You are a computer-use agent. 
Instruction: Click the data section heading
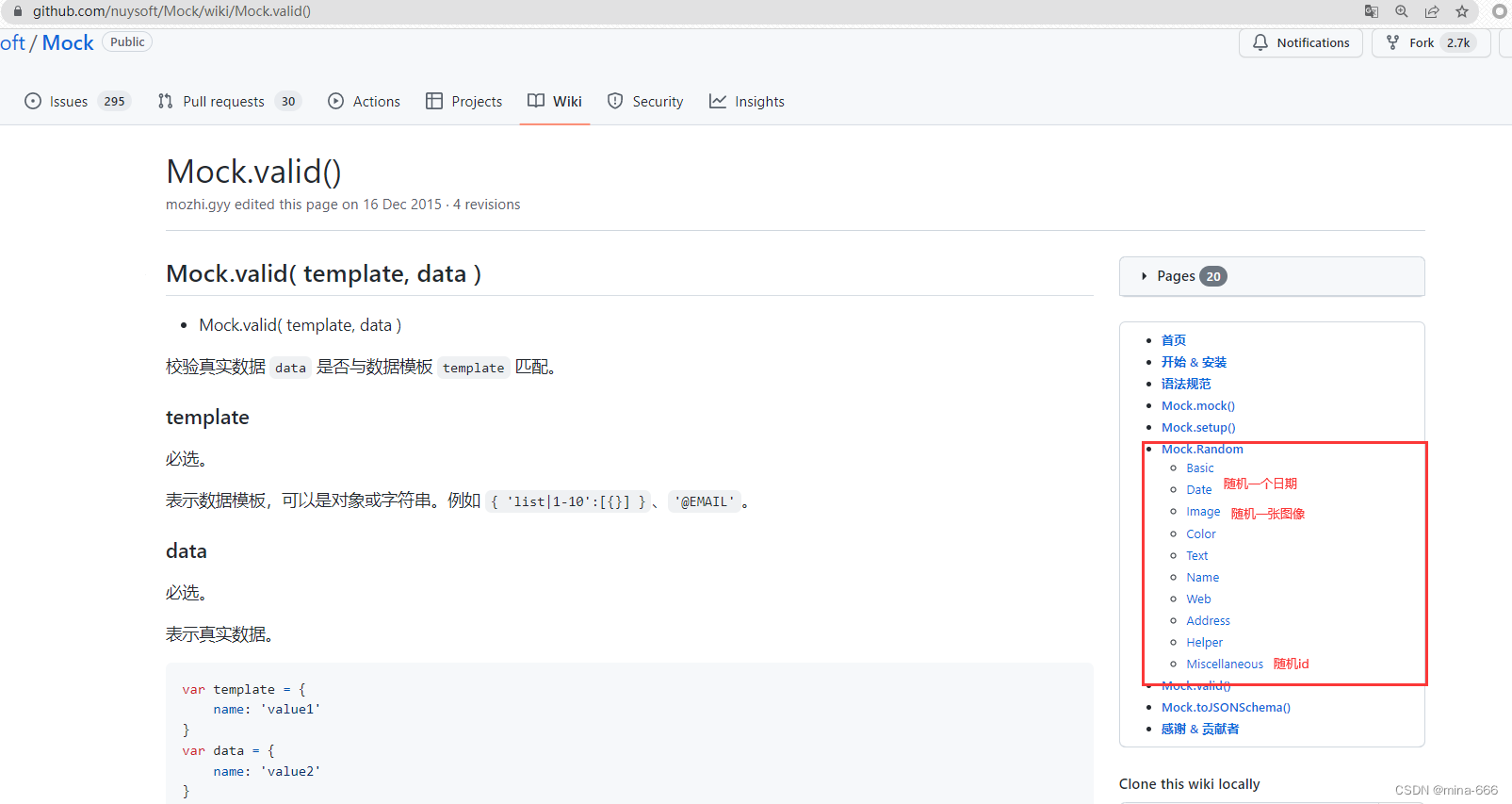pos(187,551)
